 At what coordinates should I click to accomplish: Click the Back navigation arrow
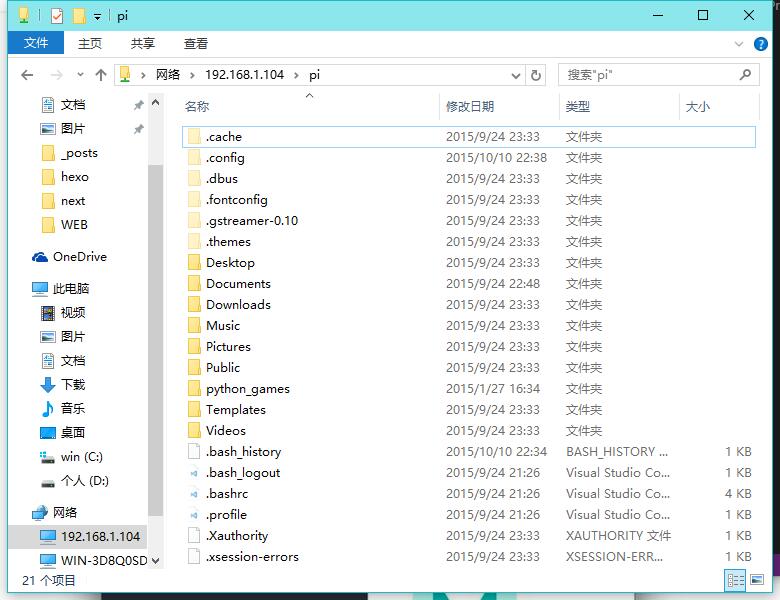coord(27,75)
